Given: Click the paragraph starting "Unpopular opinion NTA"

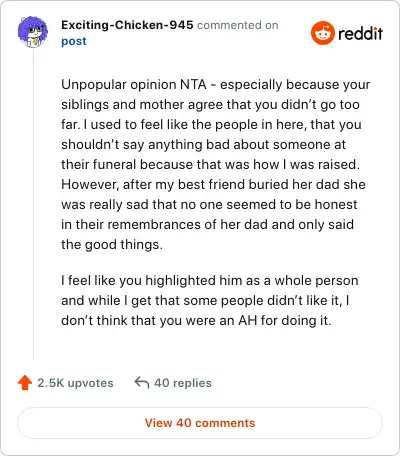Looking at the screenshot, I should tap(215, 164).
